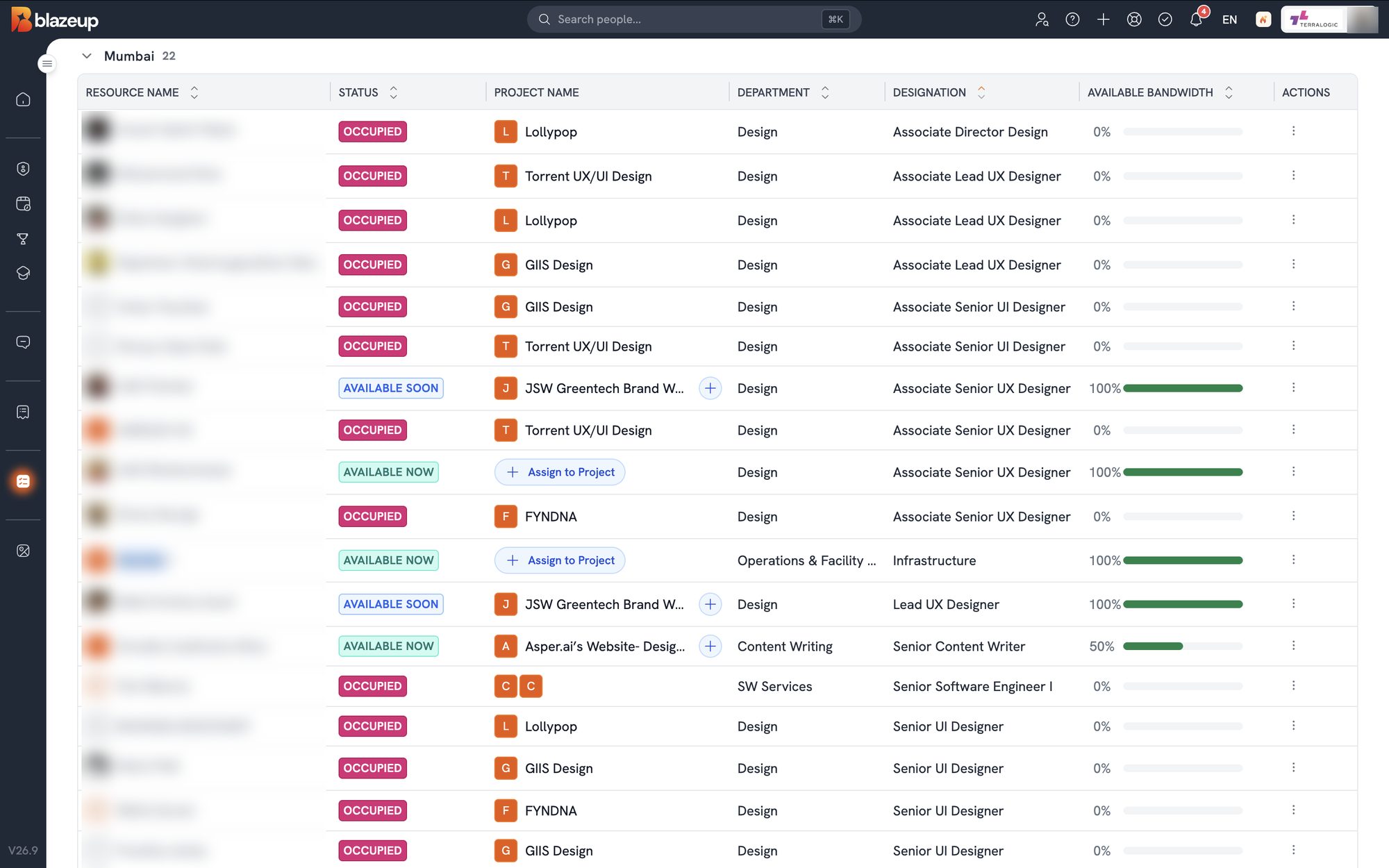Open the bottom percent badge sidebar icon
The width and height of the screenshot is (1389, 868).
[x=23, y=551]
